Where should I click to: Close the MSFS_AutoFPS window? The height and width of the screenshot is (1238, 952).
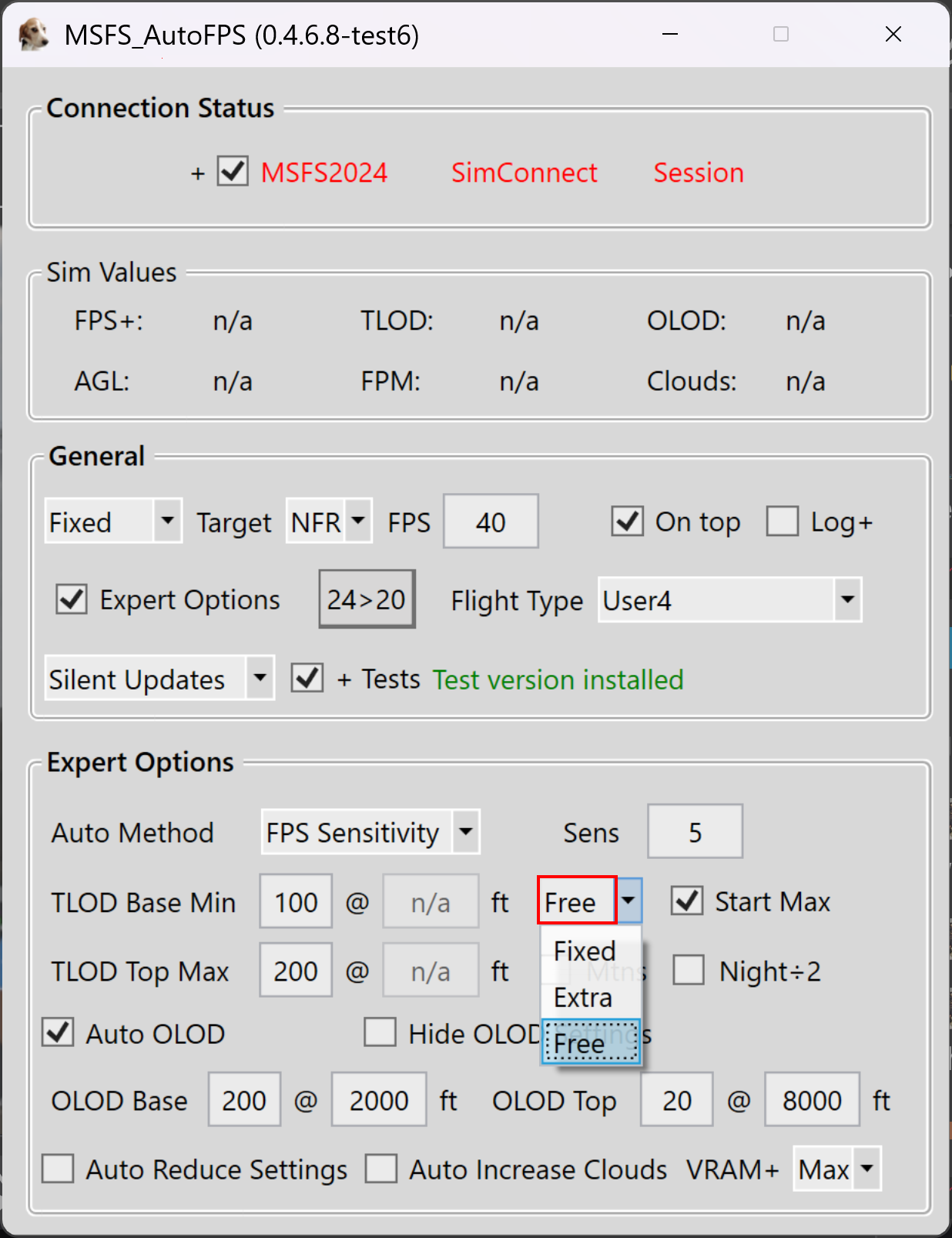pyautogui.click(x=893, y=34)
